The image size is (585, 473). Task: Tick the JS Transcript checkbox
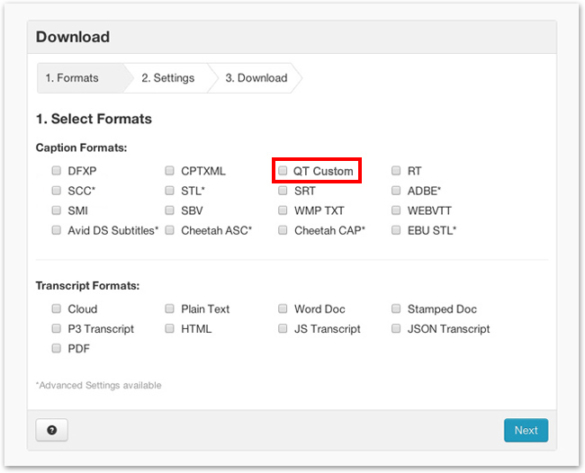click(x=283, y=328)
